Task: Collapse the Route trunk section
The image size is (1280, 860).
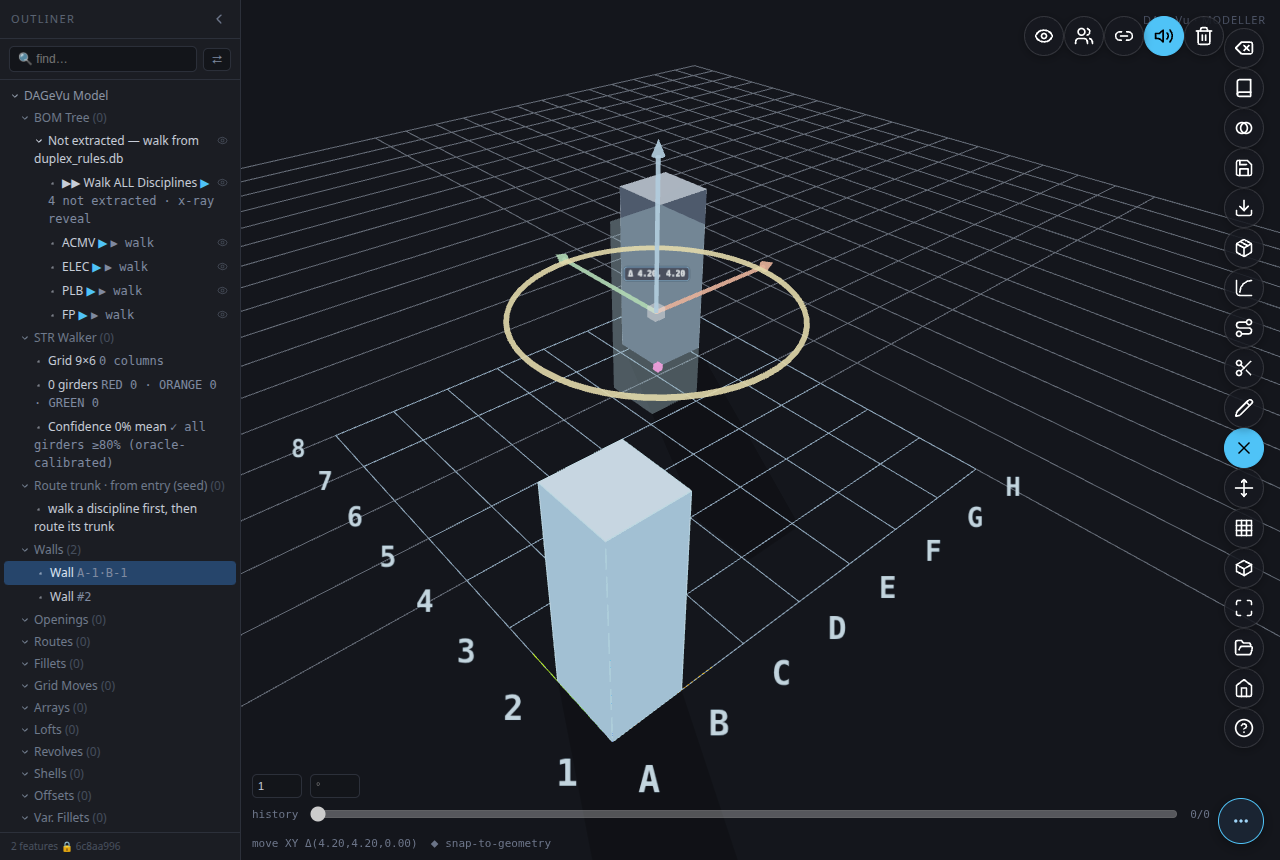Action: [x=25, y=486]
